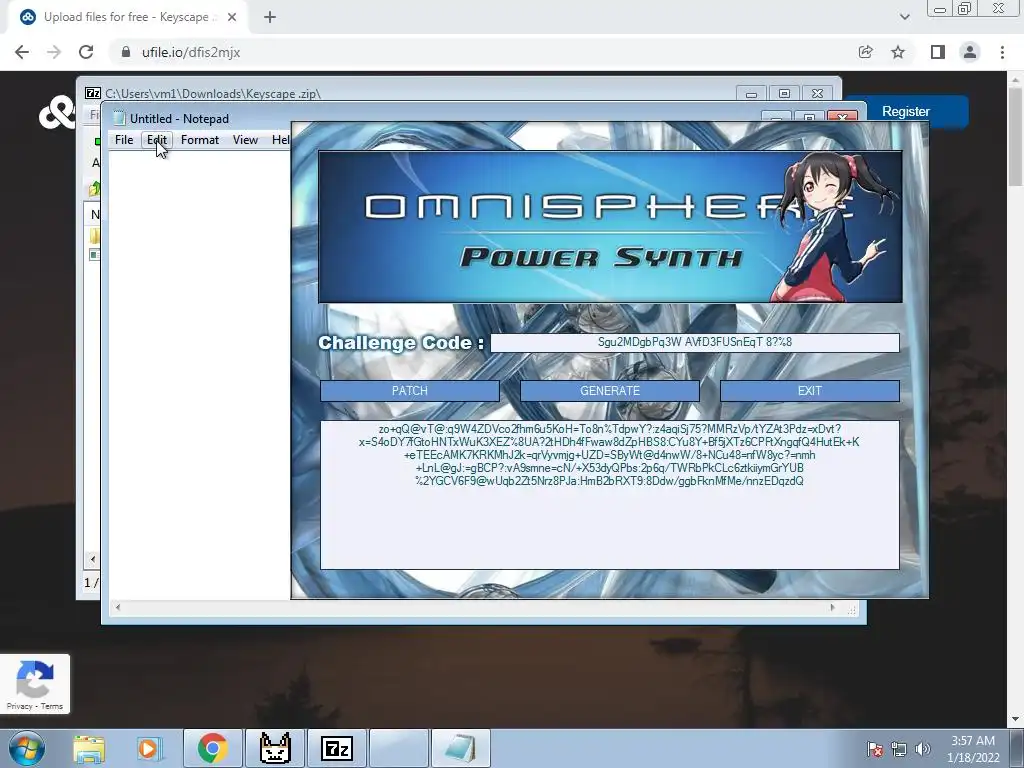This screenshot has height=768, width=1024.
Task: Close the Keyscape upload tab
Action: pyautogui.click(x=232, y=17)
